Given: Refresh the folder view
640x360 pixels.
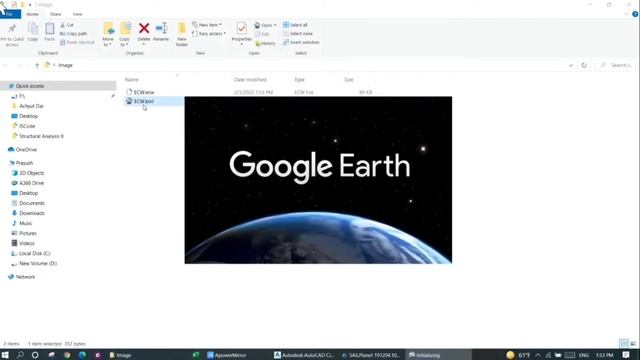Looking at the screenshot, I should coord(584,65).
